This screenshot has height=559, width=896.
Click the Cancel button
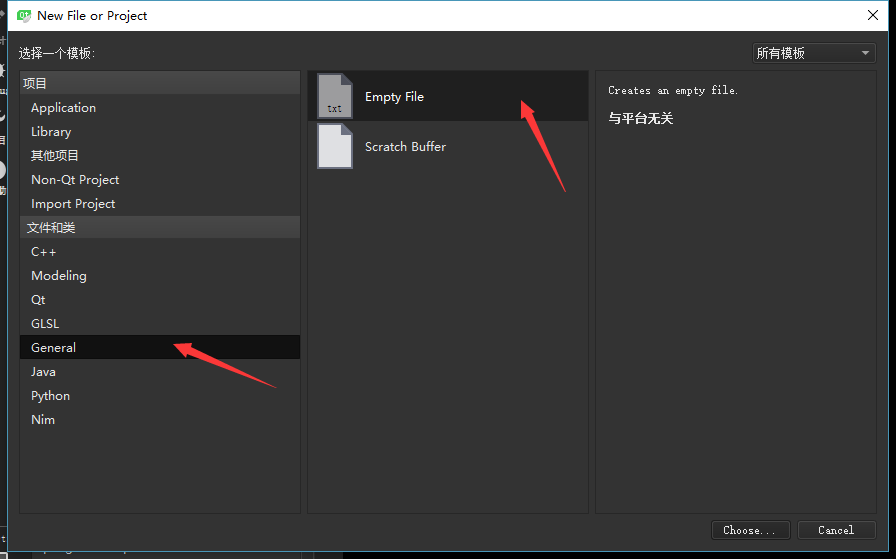tap(836, 530)
